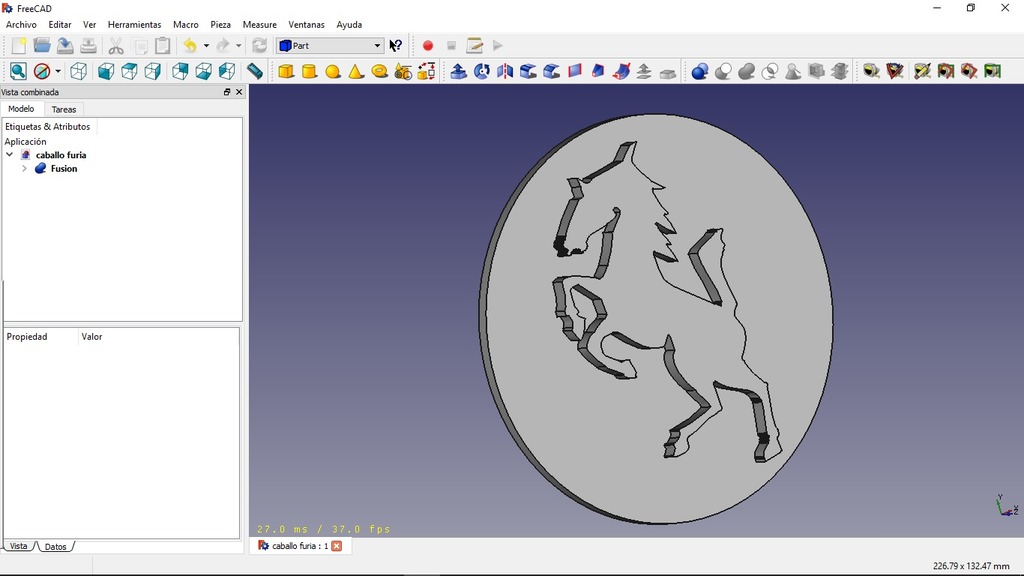This screenshot has width=1024, height=576.
Task: Open the draw style dropdown arrow
Action: 58,71
